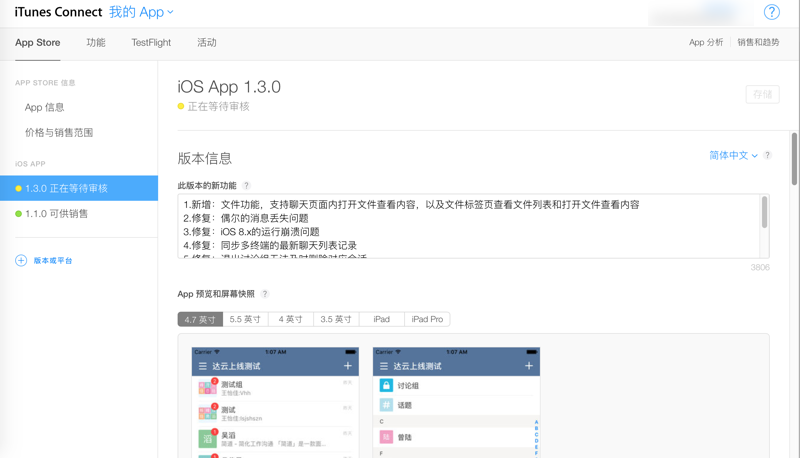Select the 3.5 英寸 screenshot size
This screenshot has width=800, height=458.
(x=336, y=319)
